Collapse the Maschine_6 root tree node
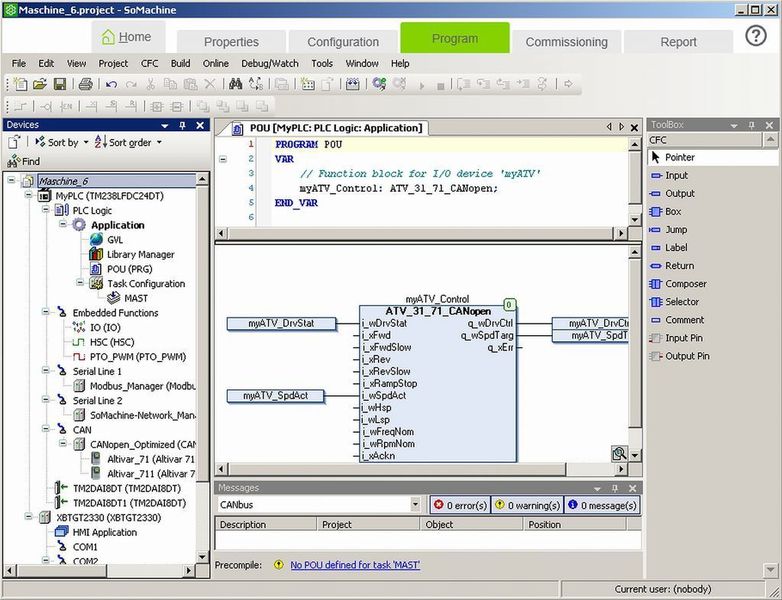The height and width of the screenshot is (600, 782). pos(11,181)
